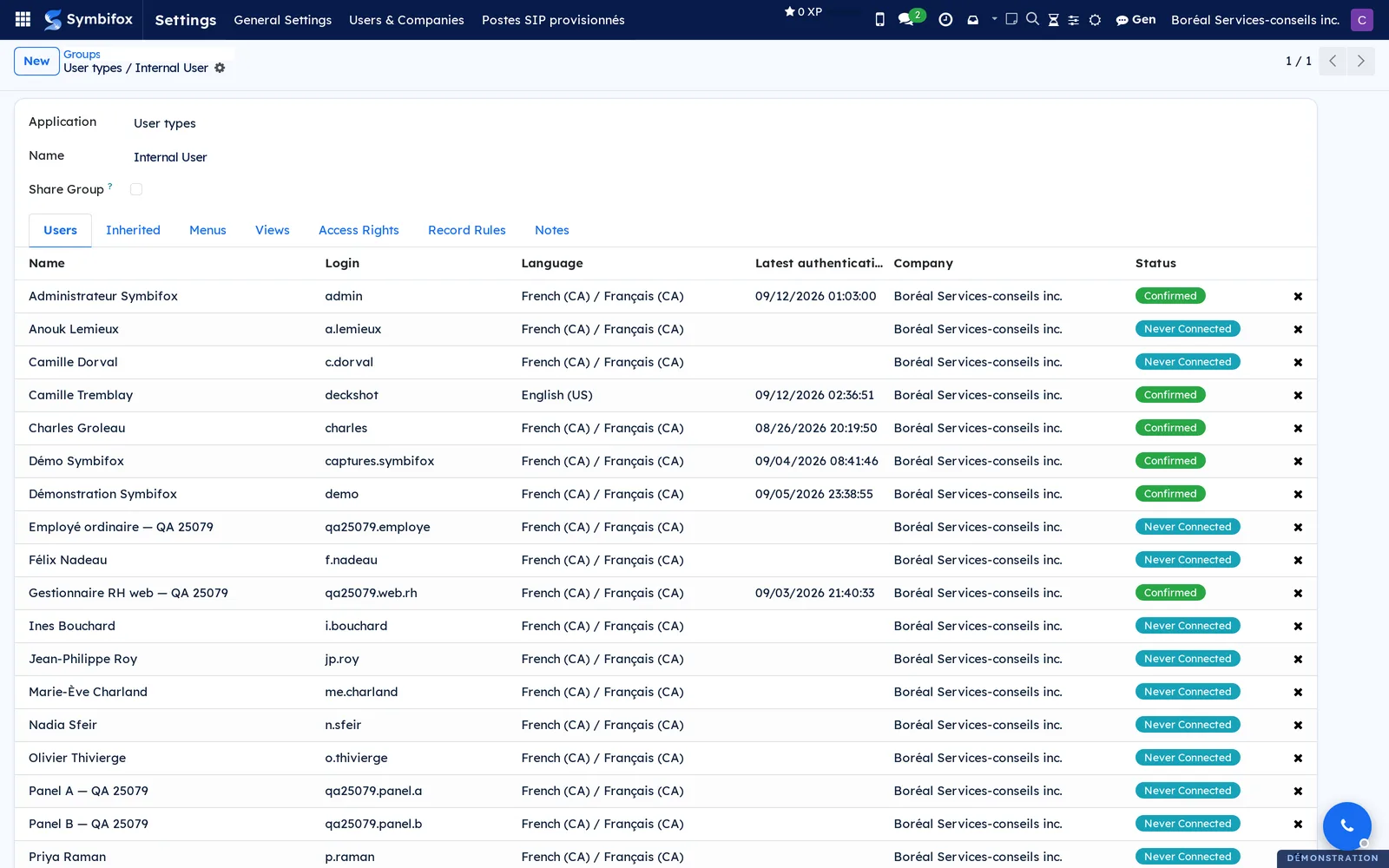Remove Administrateur Symbifox from group
Image resolution: width=1389 pixels, height=868 pixels.
(1298, 296)
